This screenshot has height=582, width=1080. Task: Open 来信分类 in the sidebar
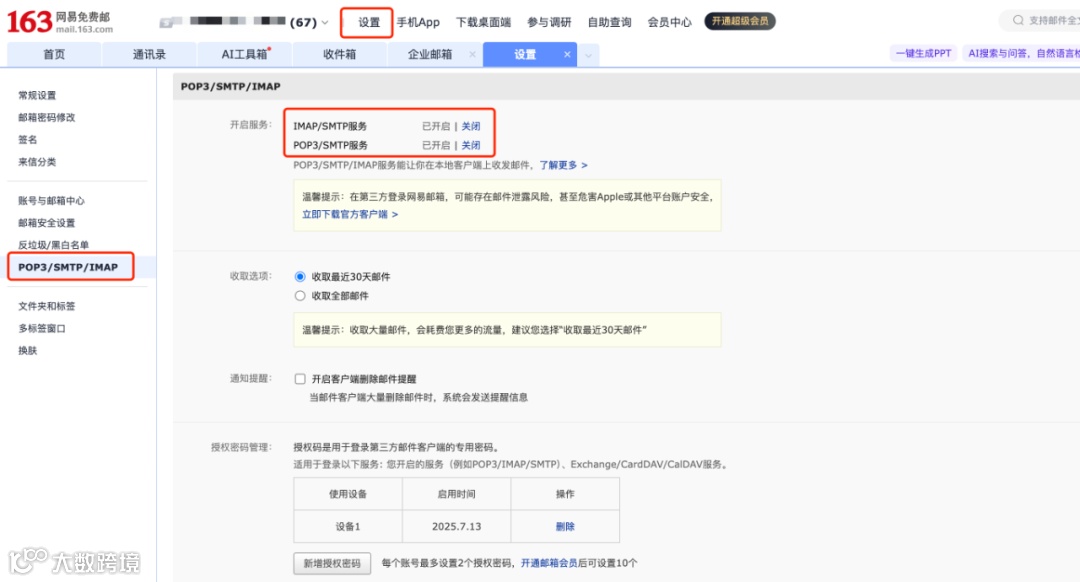point(37,162)
